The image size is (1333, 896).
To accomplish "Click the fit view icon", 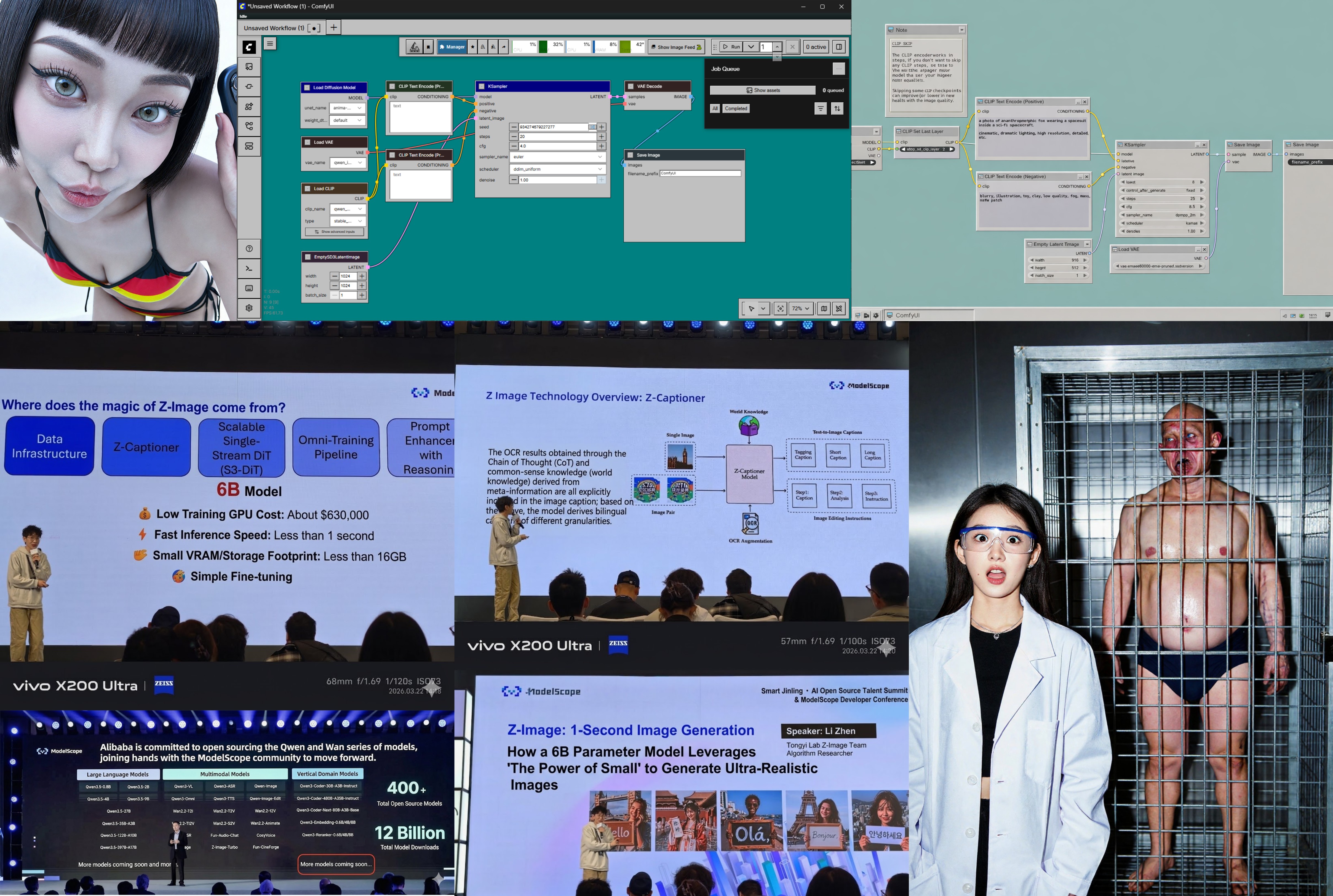I will 780,308.
